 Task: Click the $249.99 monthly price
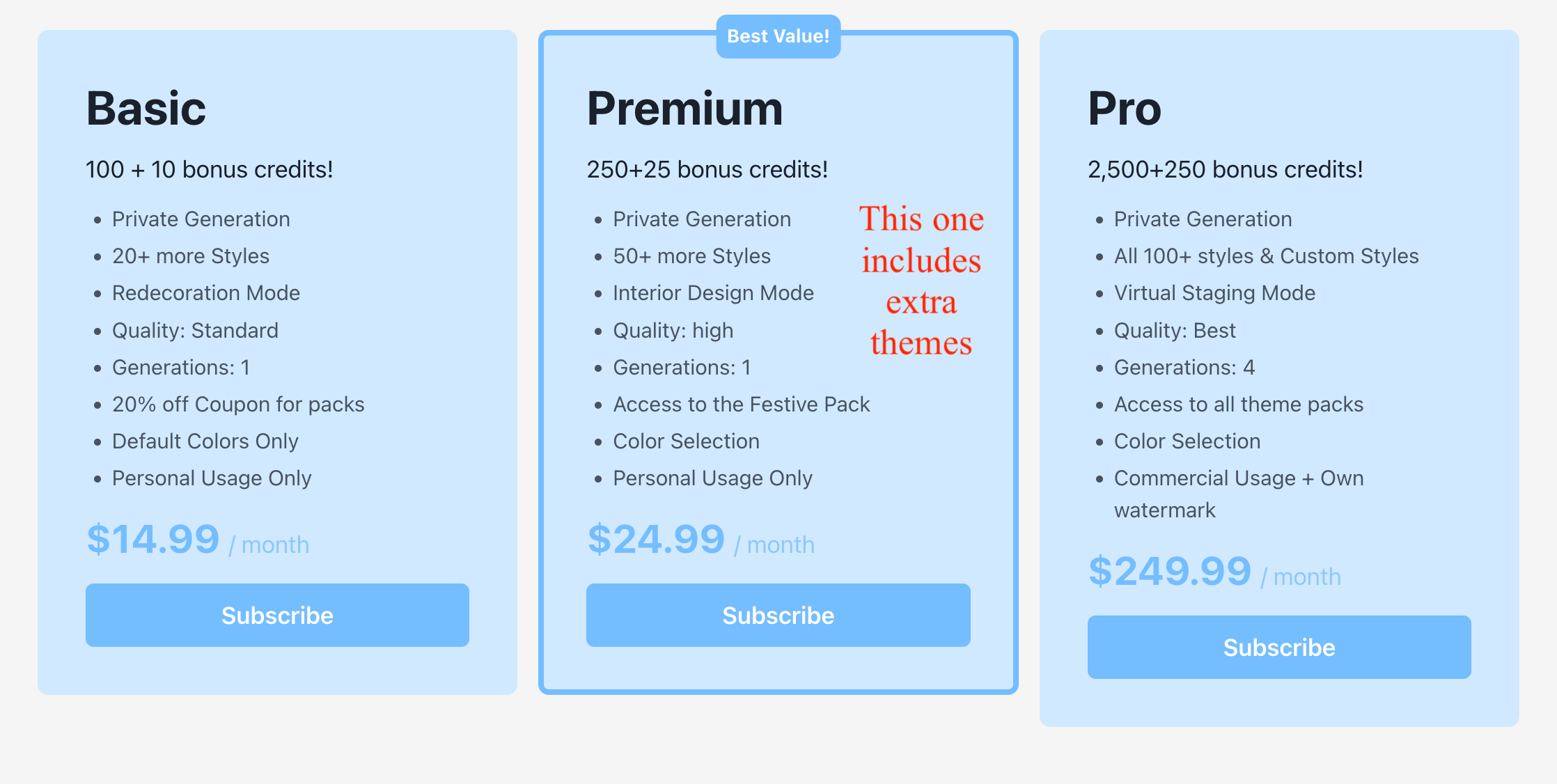point(1214,572)
